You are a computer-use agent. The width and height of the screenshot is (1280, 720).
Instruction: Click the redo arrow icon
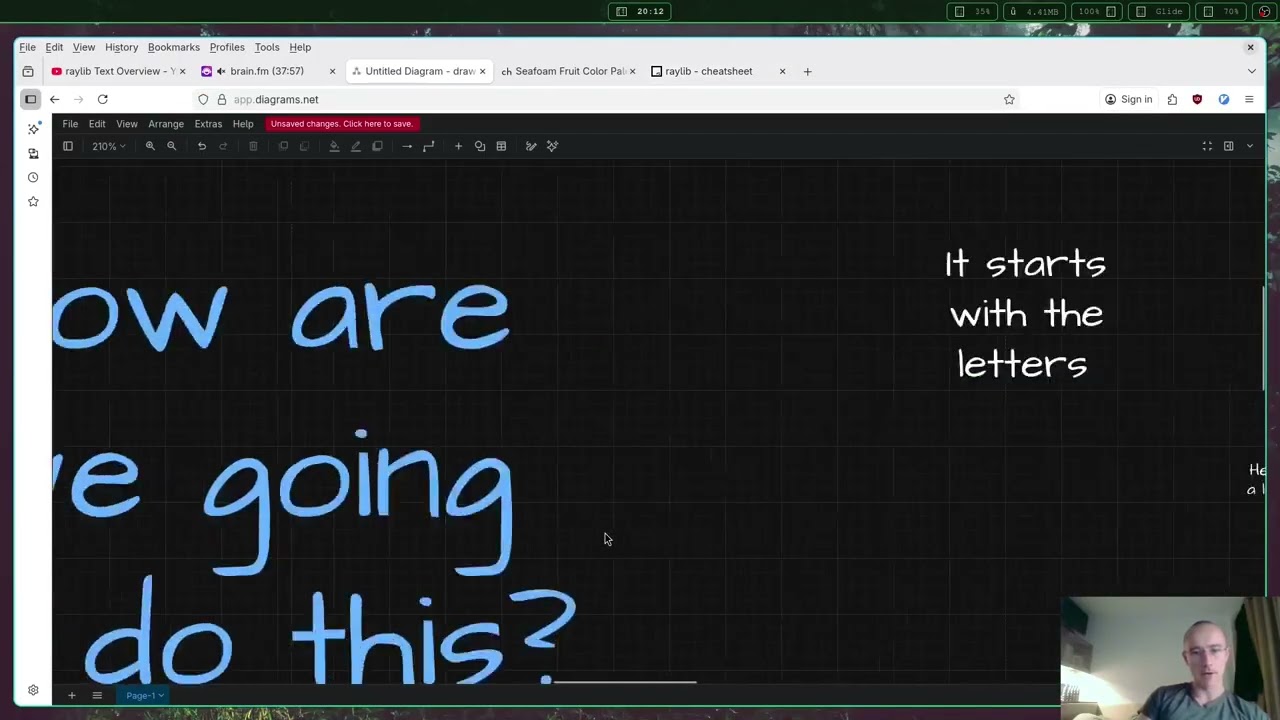[223, 146]
